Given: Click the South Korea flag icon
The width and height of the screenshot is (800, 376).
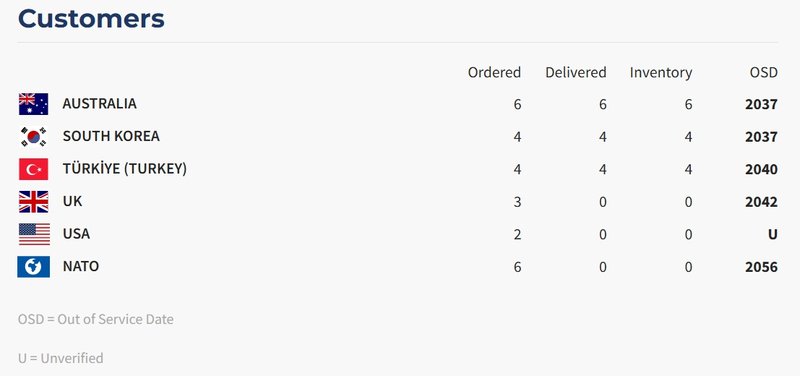Looking at the screenshot, I should coord(33,137).
